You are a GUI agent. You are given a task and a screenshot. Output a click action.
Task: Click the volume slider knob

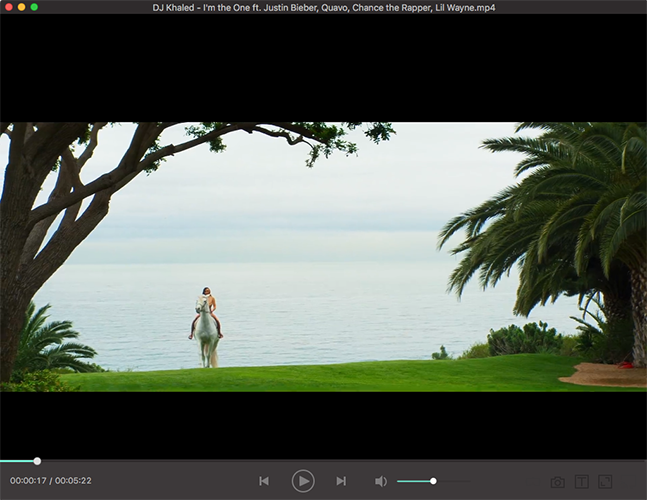pyautogui.click(x=433, y=481)
